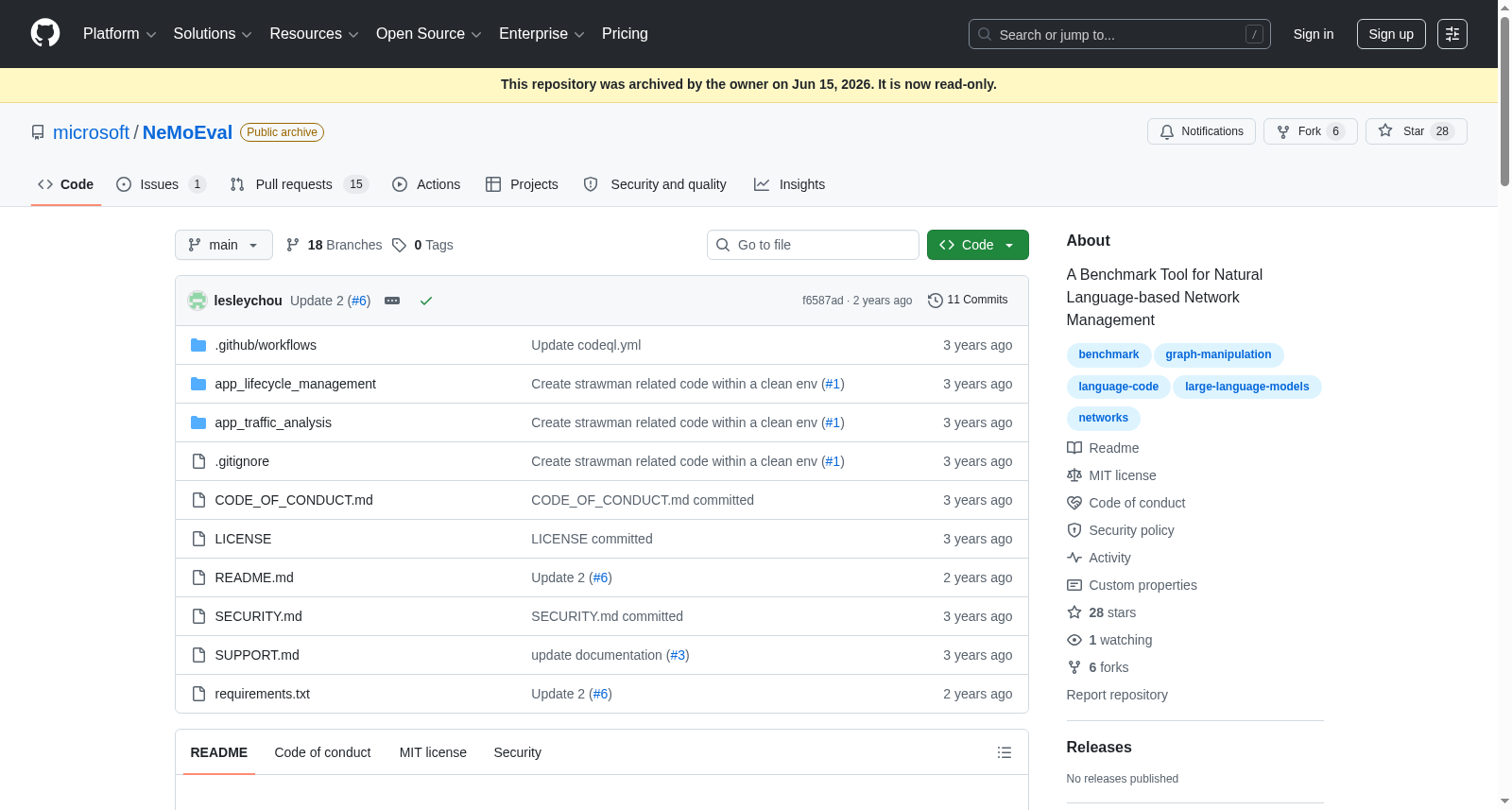Switch to the Pull requests tab
This screenshot has width=1512, height=810.
(299, 184)
